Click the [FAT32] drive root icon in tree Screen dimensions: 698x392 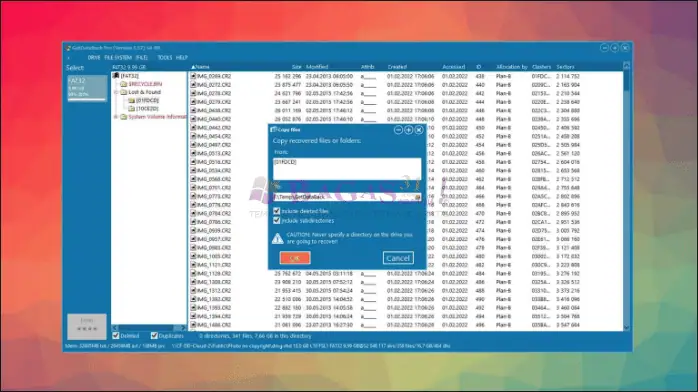[116, 76]
